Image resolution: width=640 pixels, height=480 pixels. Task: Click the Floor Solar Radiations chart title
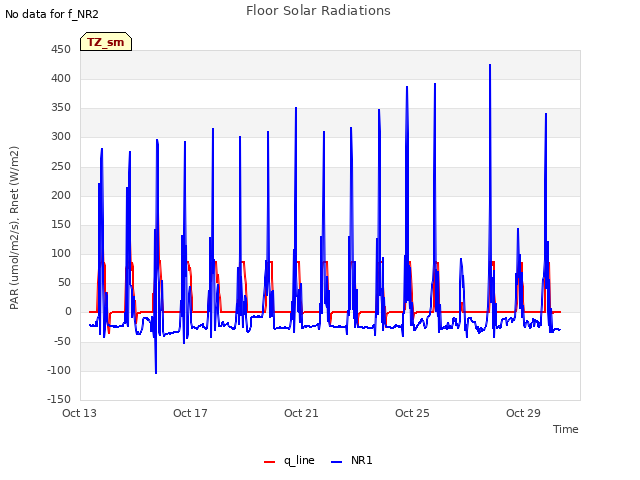click(x=318, y=11)
